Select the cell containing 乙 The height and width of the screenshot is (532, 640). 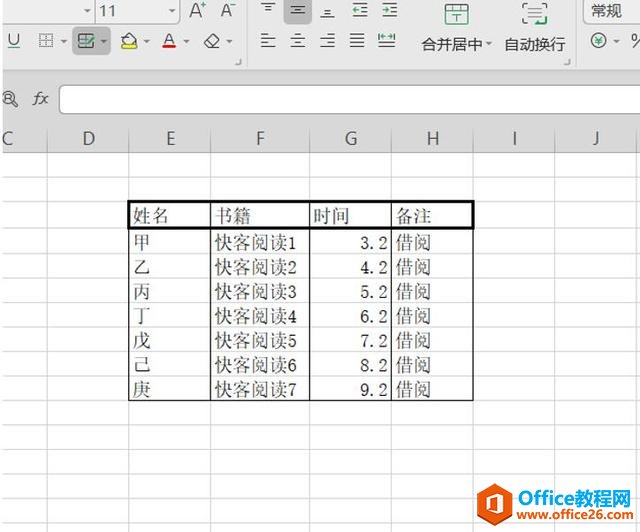pyautogui.click(x=170, y=267)
